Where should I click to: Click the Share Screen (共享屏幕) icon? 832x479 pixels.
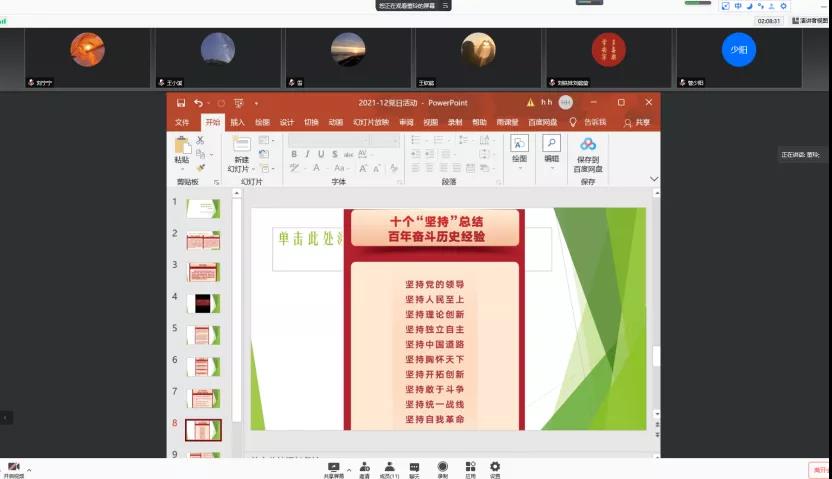click(x=334, y=466)
